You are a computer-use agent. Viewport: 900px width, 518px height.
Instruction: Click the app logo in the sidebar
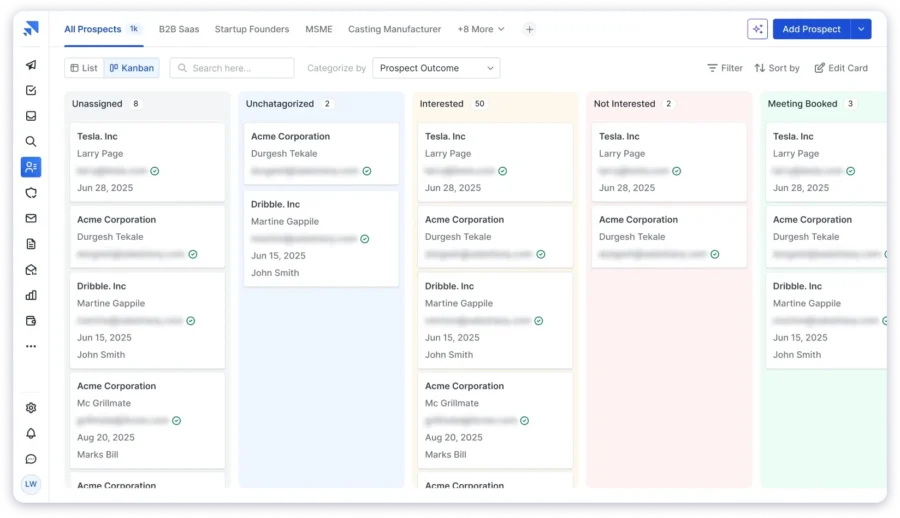31,28
